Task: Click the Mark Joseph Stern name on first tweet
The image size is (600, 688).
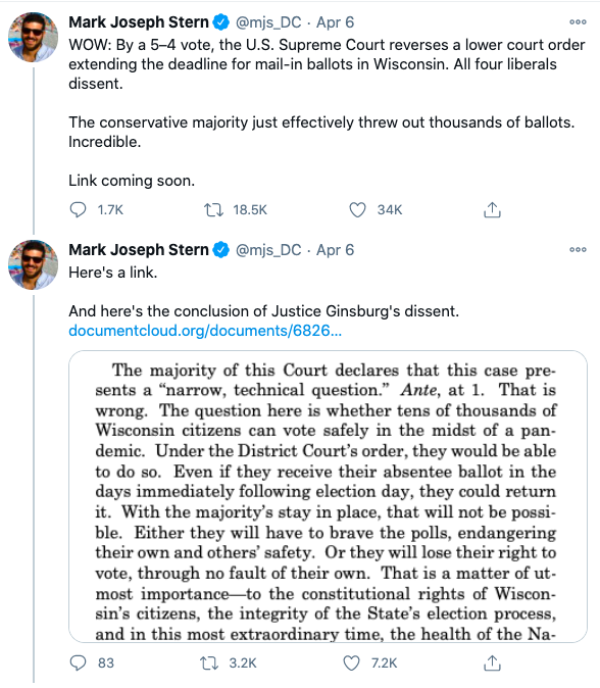Action: pyautogui.click(x=138, y=22)
